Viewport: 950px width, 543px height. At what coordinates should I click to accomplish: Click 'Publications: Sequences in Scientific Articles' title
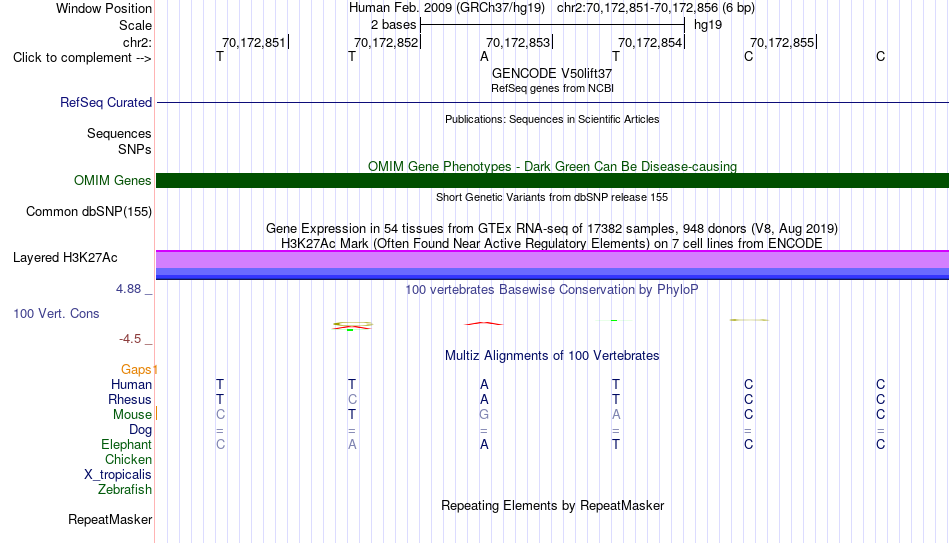[x=552, y=119]
